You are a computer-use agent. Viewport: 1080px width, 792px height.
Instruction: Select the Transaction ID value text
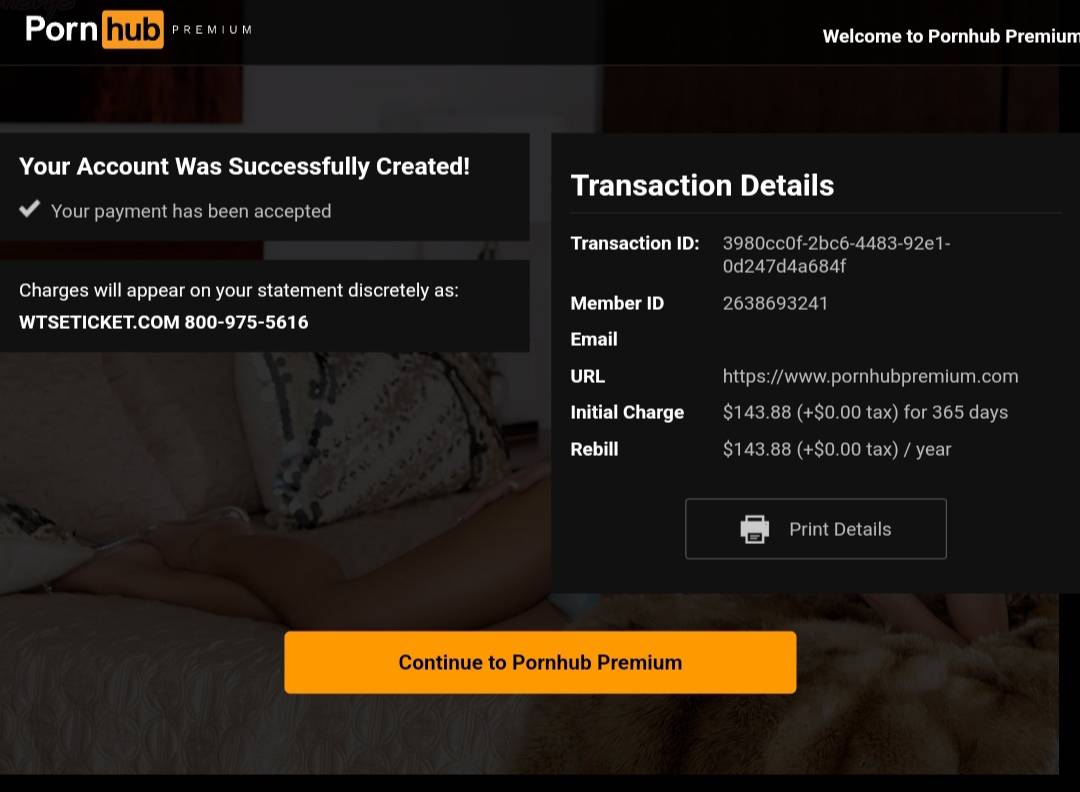pyautogui.click(x=836, y=254)
